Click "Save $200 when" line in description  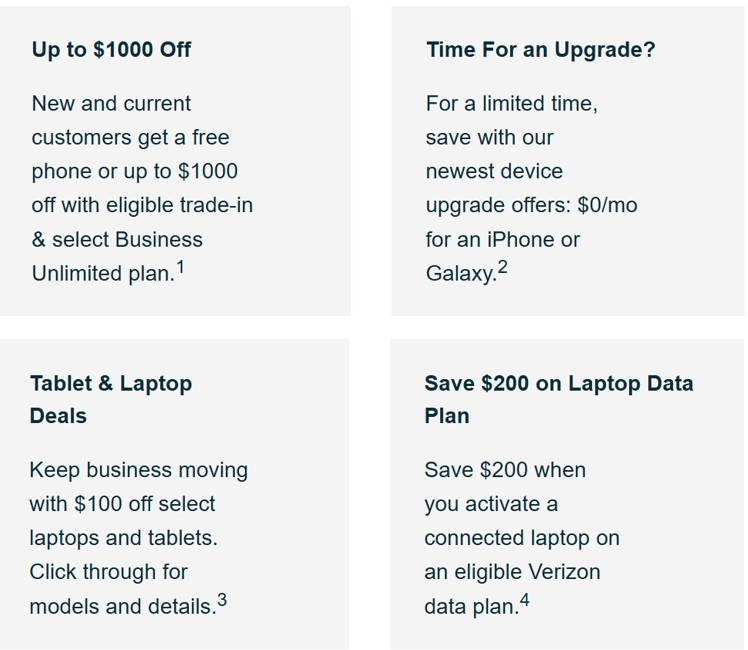pos(505,470)
